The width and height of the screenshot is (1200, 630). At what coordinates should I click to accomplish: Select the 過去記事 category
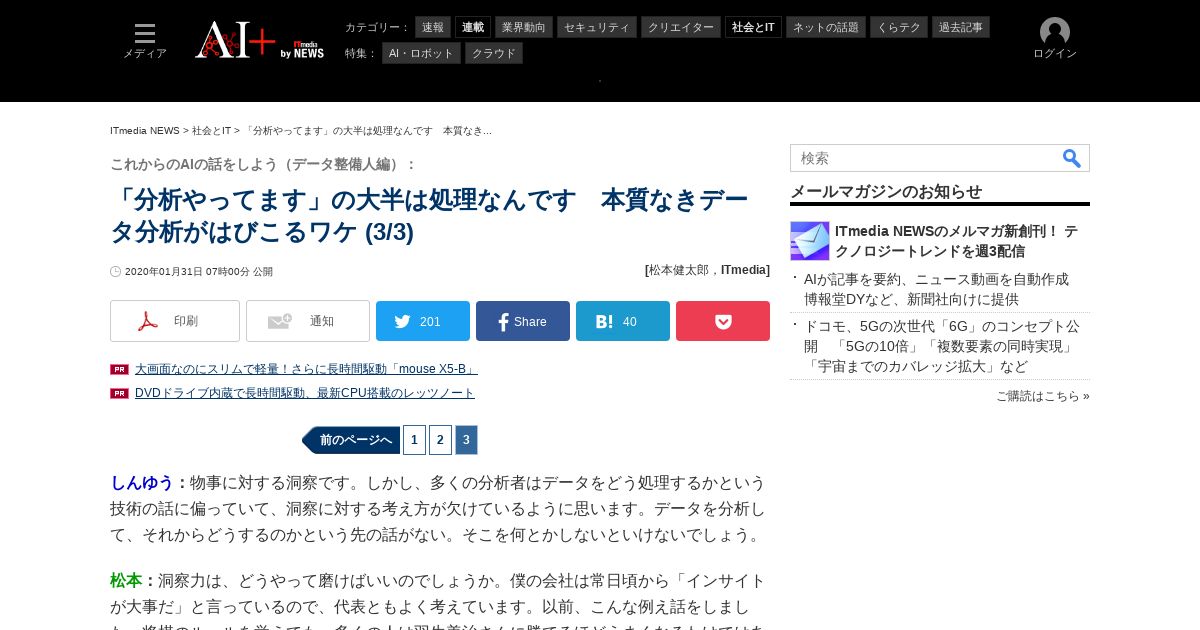point(961,27)
